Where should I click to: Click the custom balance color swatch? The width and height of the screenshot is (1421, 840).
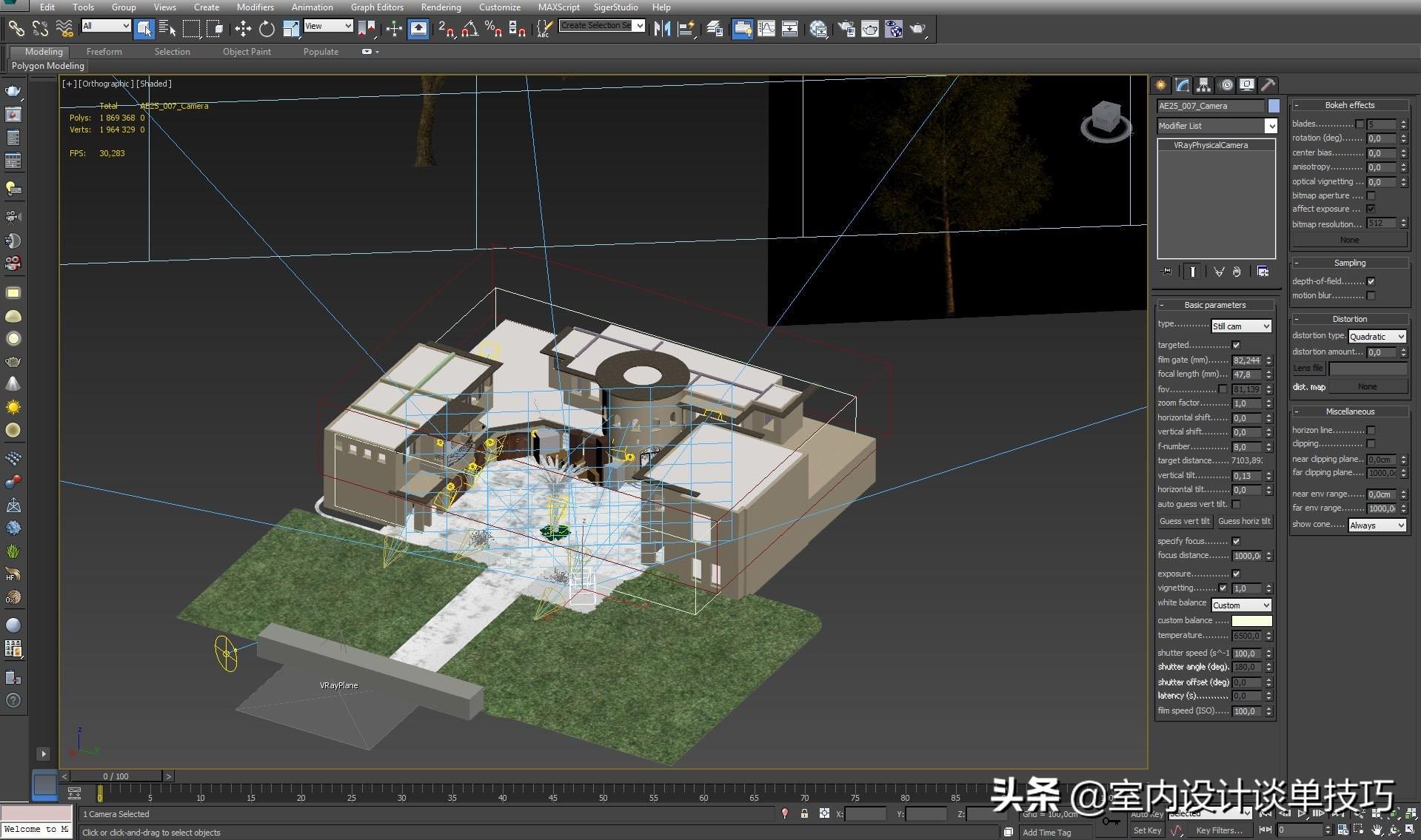(x=1251, y=621)
